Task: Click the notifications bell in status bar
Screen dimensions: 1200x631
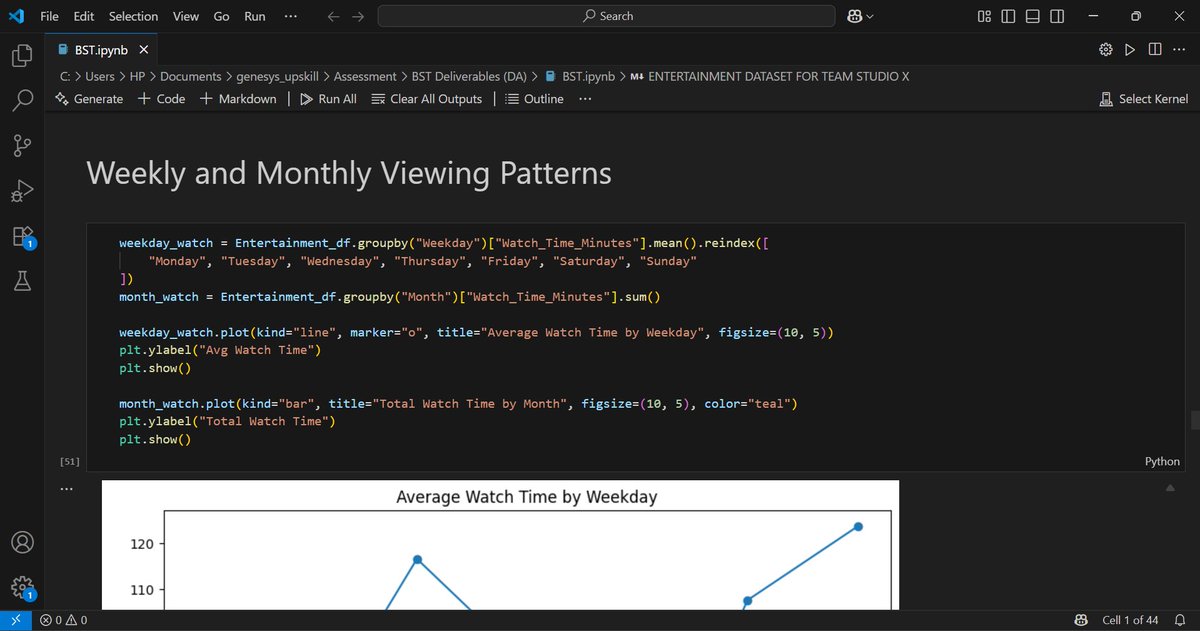Action: pos(1180,620)
